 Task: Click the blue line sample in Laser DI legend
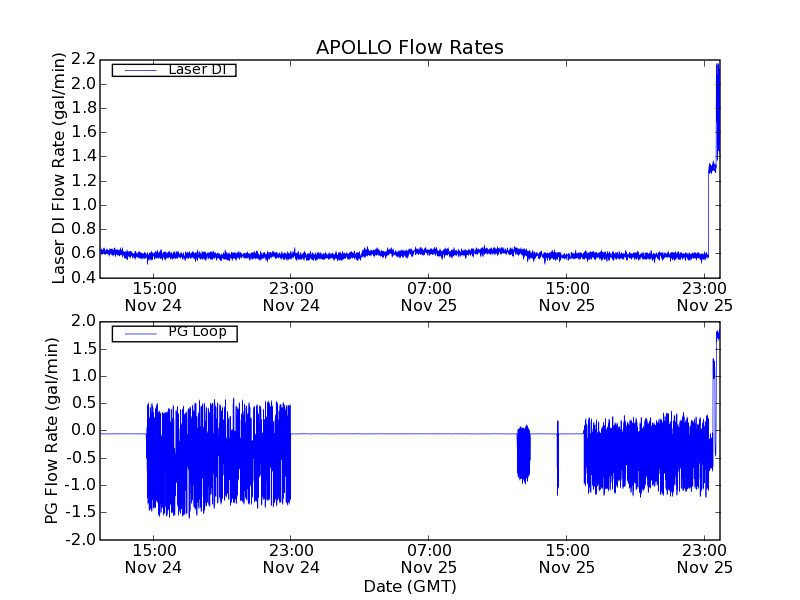click(140, 70)
